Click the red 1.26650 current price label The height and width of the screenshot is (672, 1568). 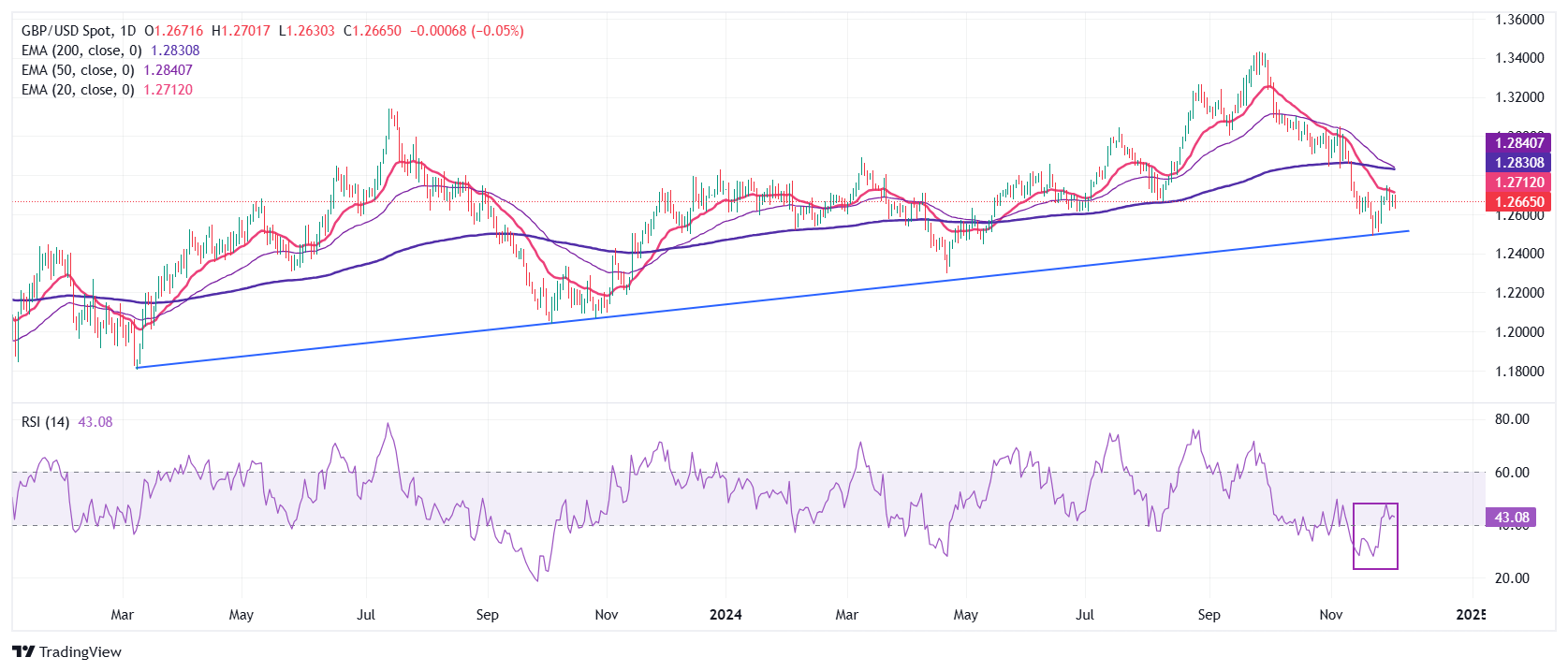point(1518,202)
